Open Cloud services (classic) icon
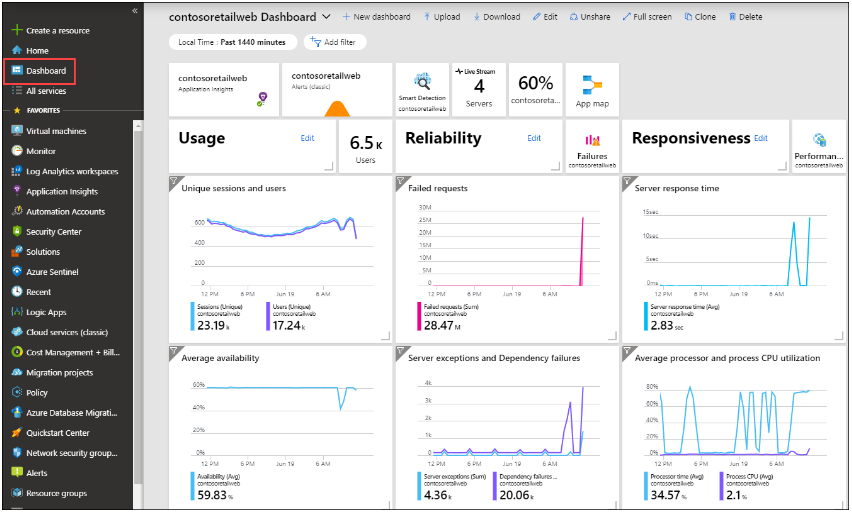852x513 pixels. (x=17, y=331)
